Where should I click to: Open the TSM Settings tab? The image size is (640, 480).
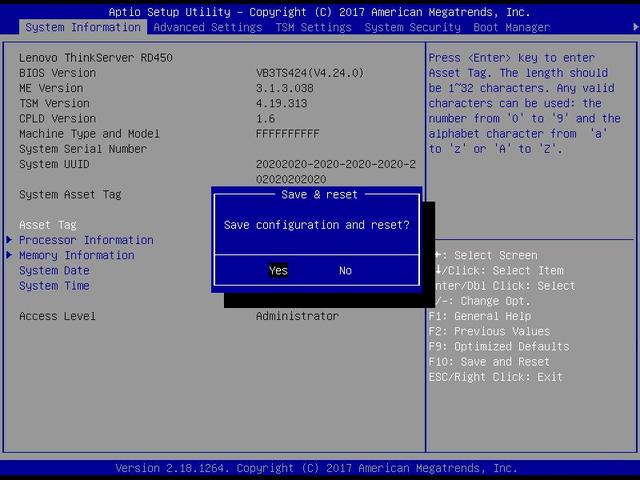pos(313,27)
